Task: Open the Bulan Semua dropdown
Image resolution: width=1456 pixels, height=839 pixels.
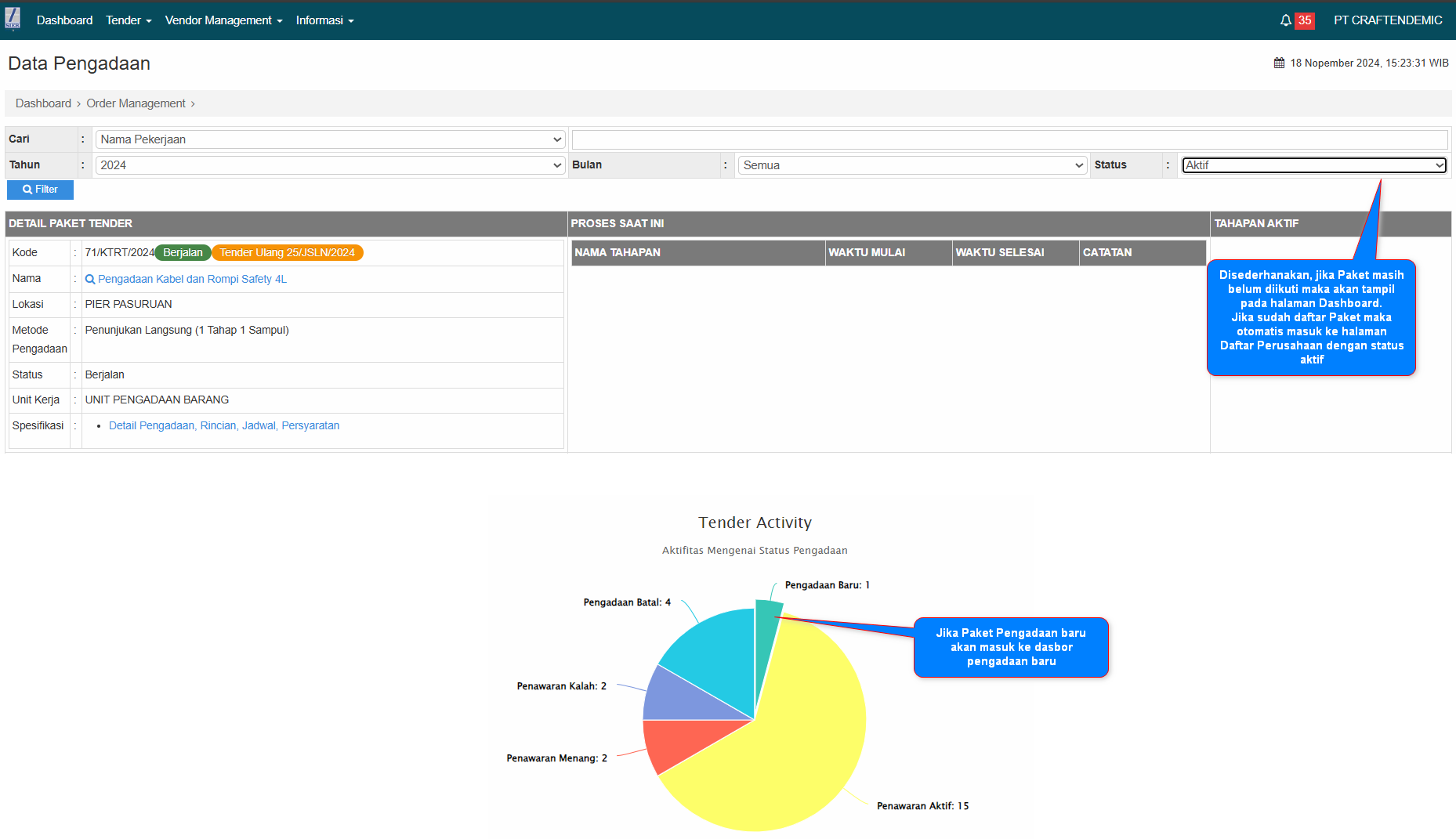Action: point(912,165)
